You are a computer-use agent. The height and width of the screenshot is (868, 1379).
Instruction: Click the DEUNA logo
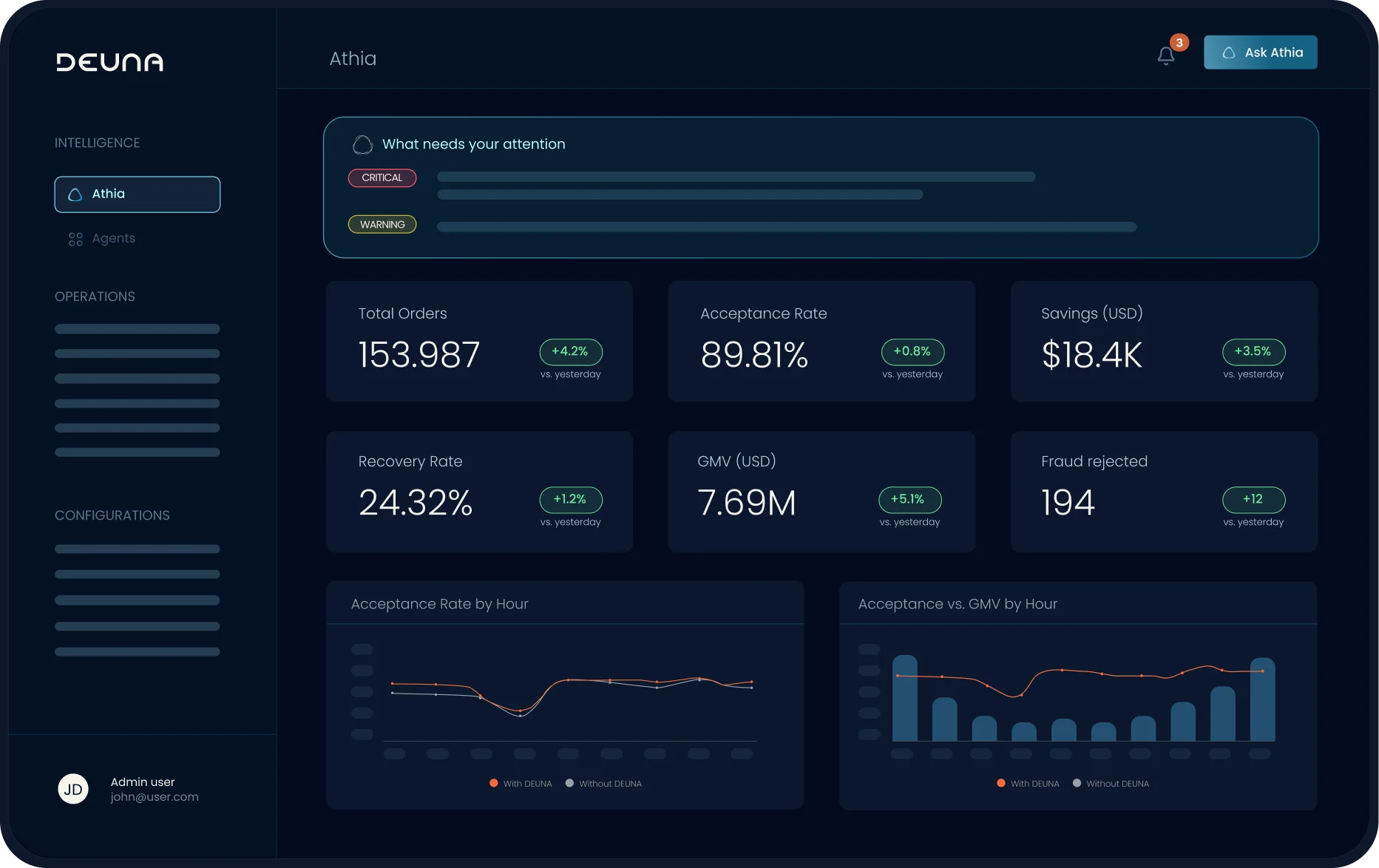(110, 62)
